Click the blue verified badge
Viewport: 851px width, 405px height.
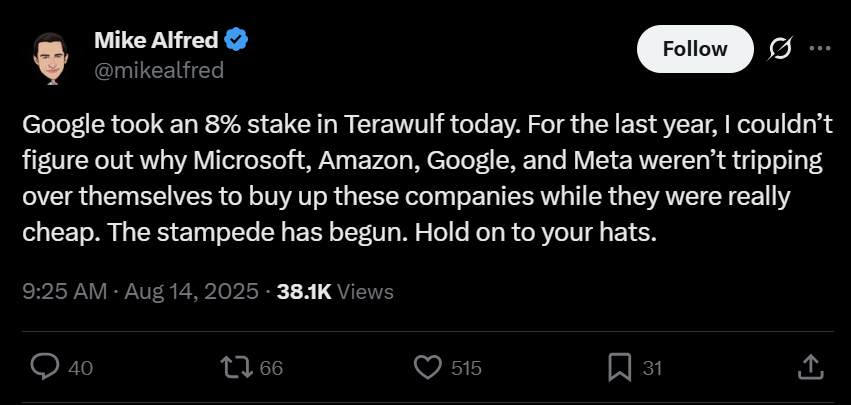236,41
